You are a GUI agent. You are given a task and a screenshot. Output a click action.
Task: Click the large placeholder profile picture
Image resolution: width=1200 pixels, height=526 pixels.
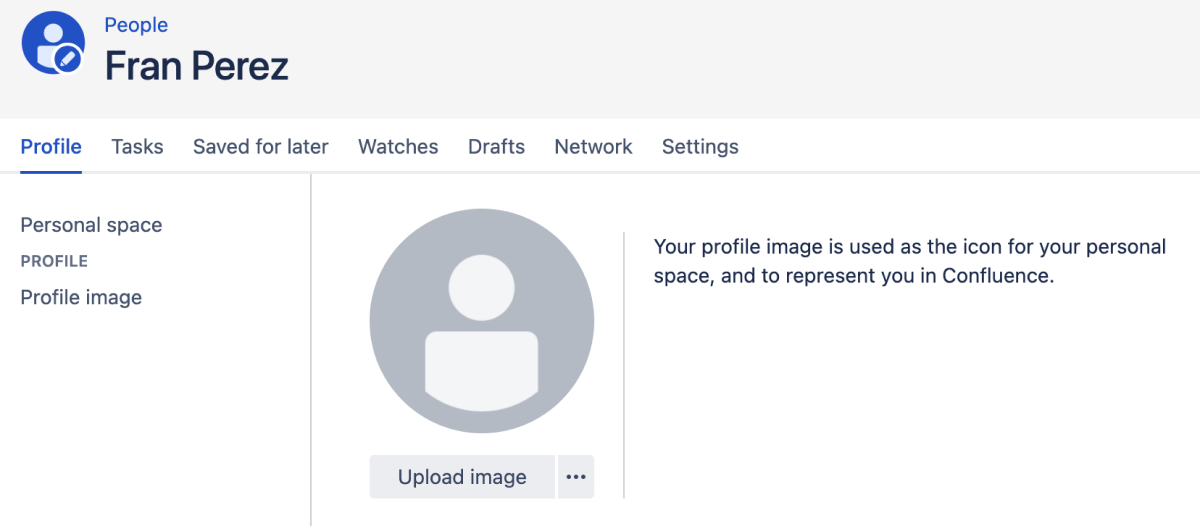point(481,321)
